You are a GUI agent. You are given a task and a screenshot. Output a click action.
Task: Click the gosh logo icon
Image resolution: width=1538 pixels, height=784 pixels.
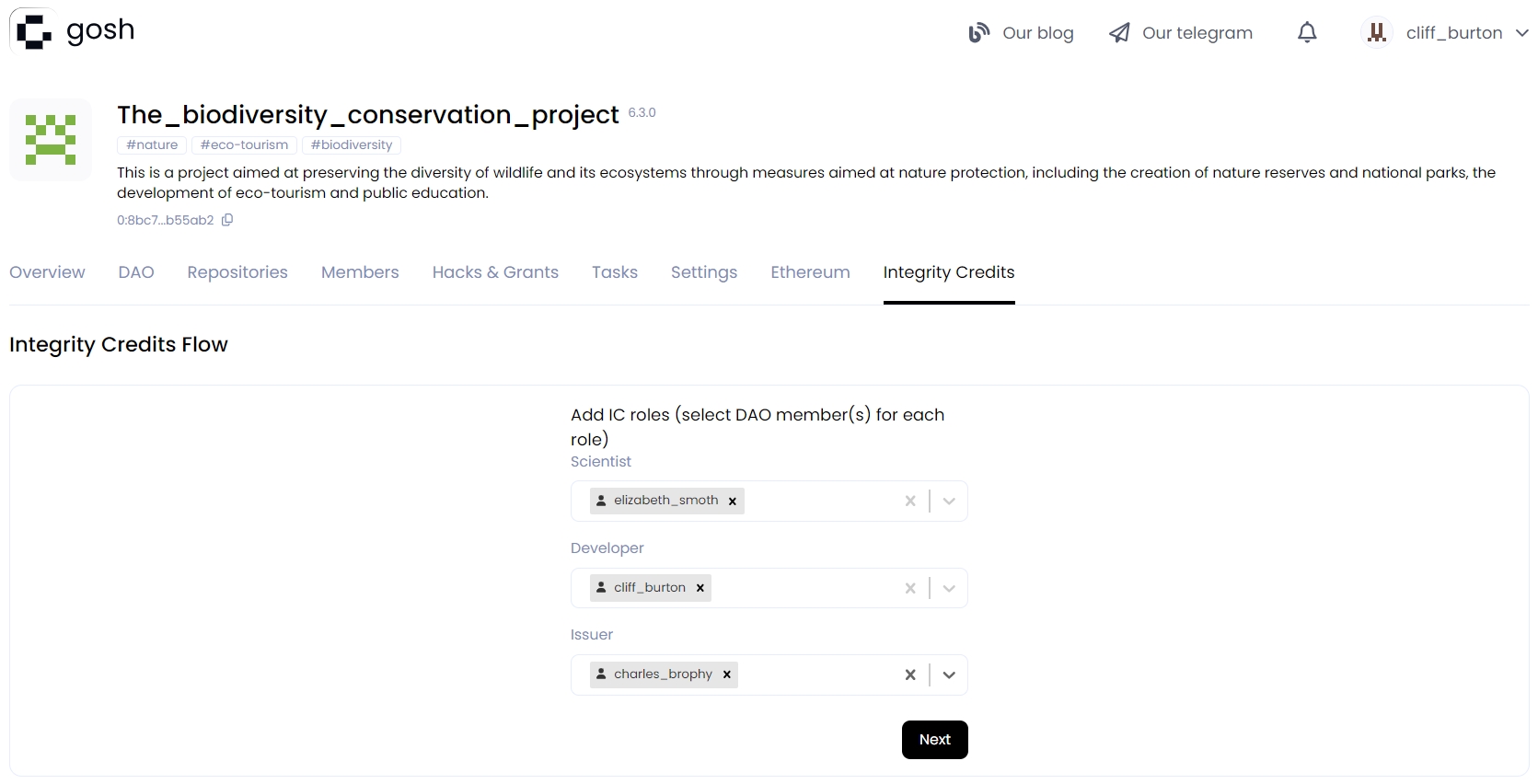34,31
